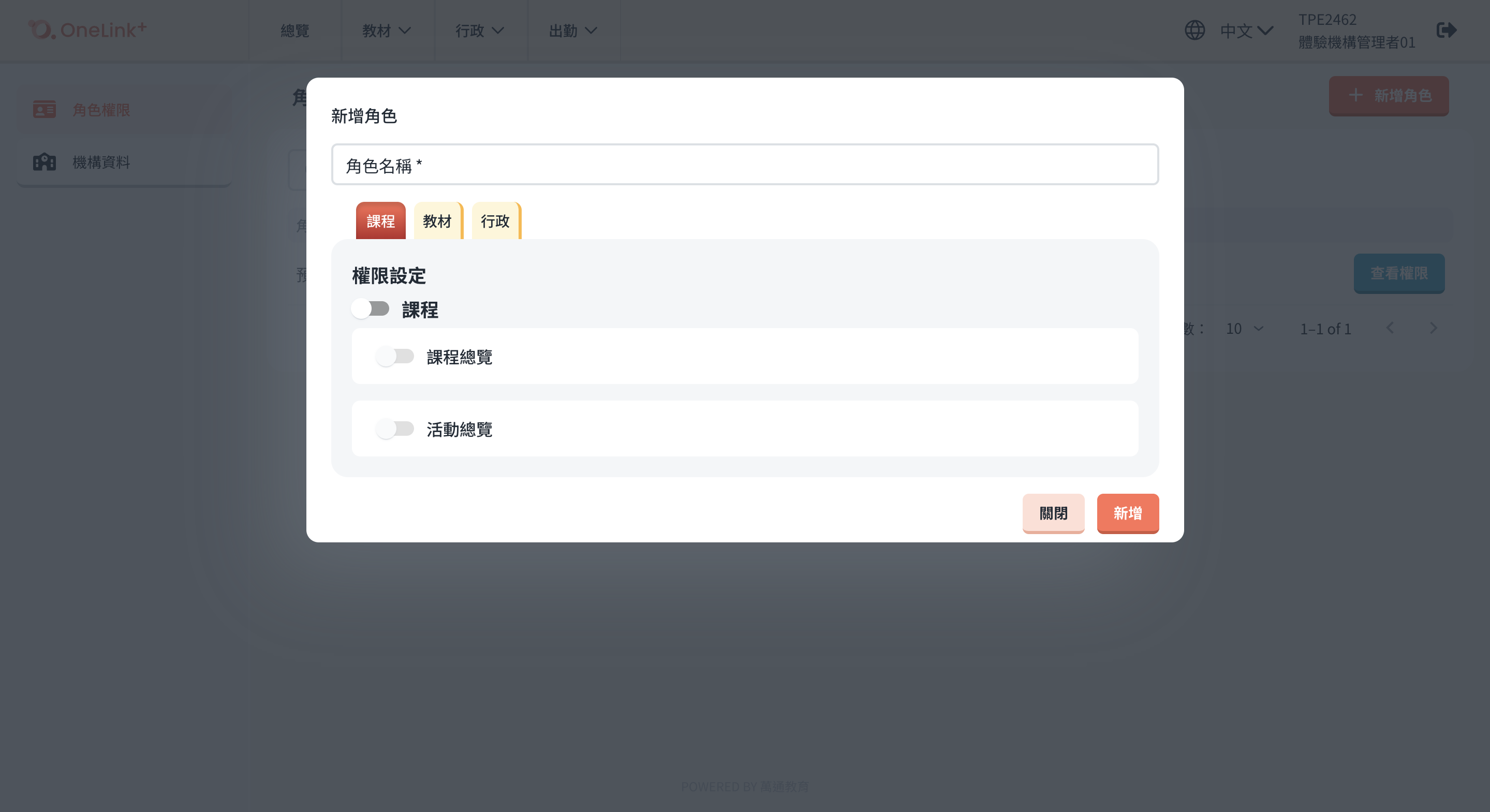This screenshot has height=812, width=1490.
Task: Click the 體驗機構管理者01 username text
Action: click(1356, 42)
